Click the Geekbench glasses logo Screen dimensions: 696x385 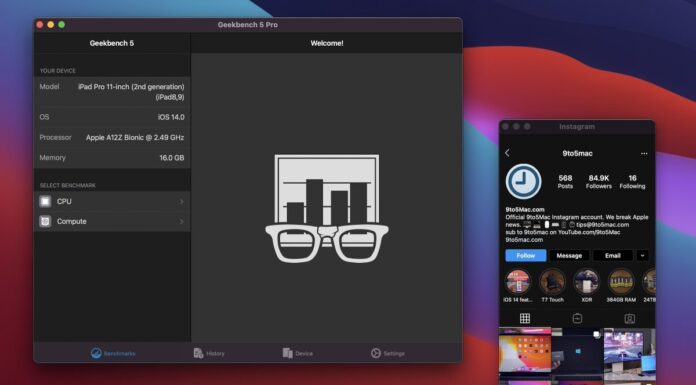[x=327, y=209]
